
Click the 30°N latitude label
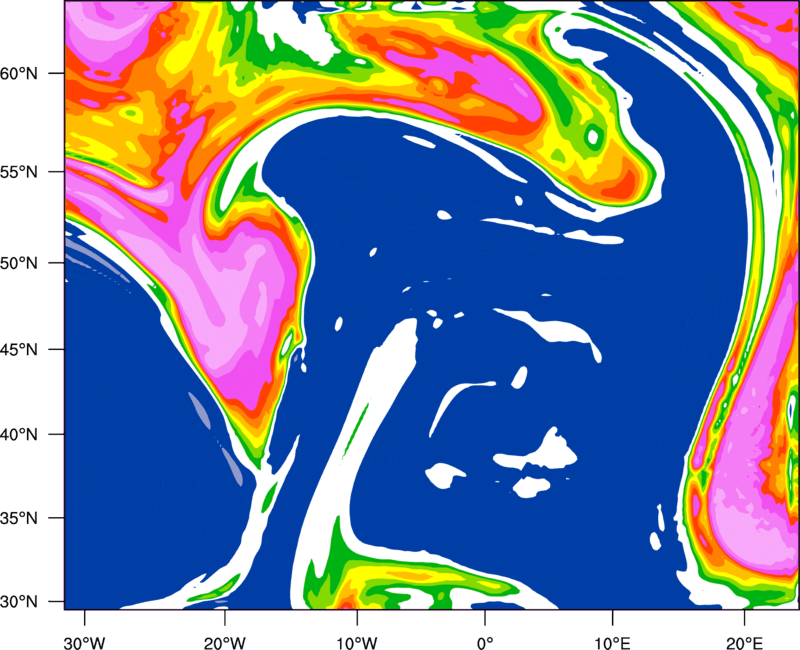point(19,602)
